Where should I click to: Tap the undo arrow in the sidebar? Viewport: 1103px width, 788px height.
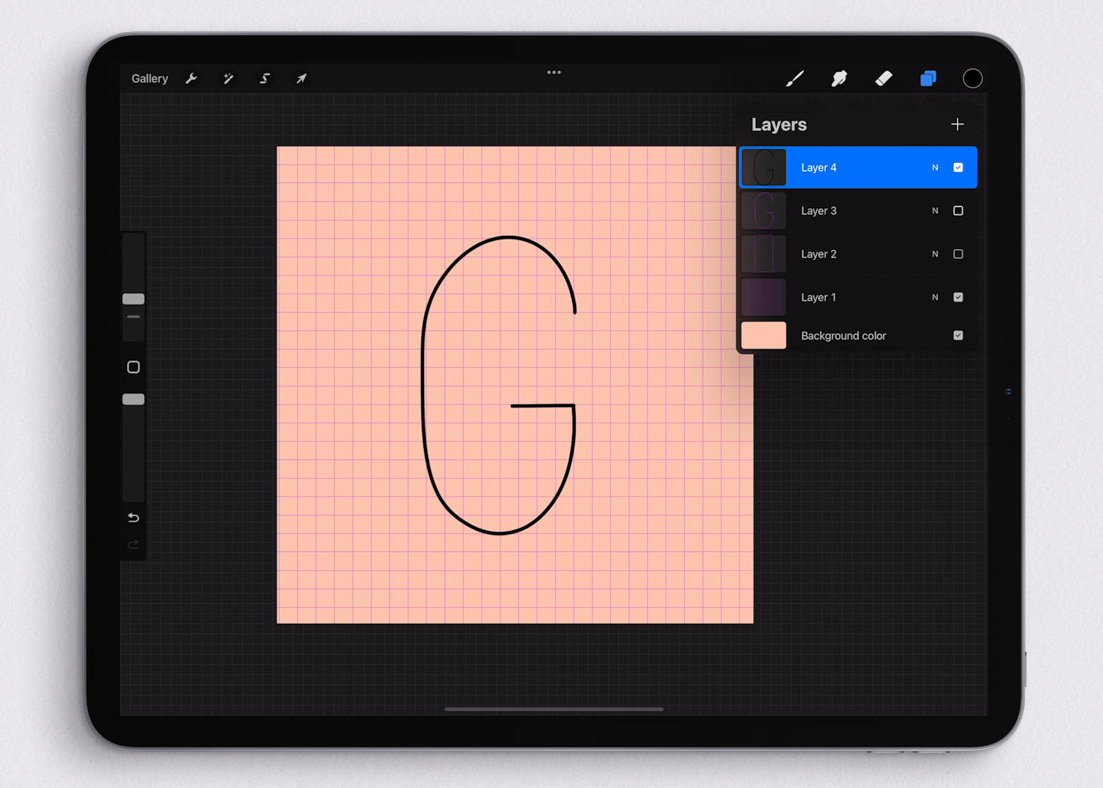[133, 518]
